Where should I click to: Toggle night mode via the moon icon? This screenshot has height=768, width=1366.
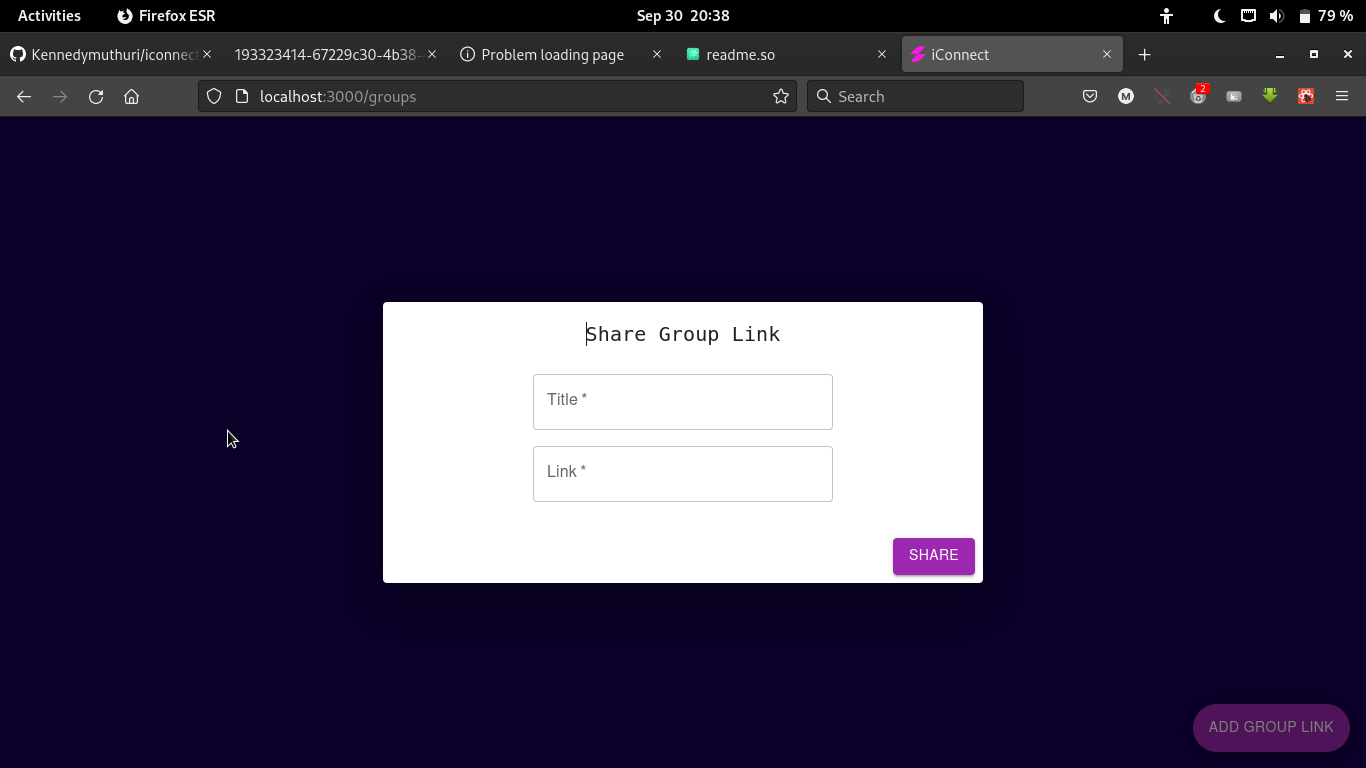(1219, 15)
